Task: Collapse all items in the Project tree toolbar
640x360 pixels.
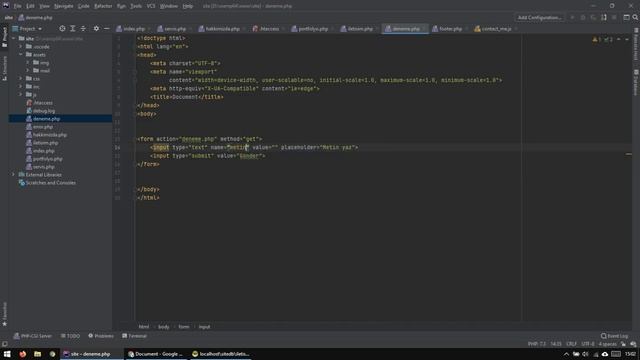Action: (x=83, y=29)
